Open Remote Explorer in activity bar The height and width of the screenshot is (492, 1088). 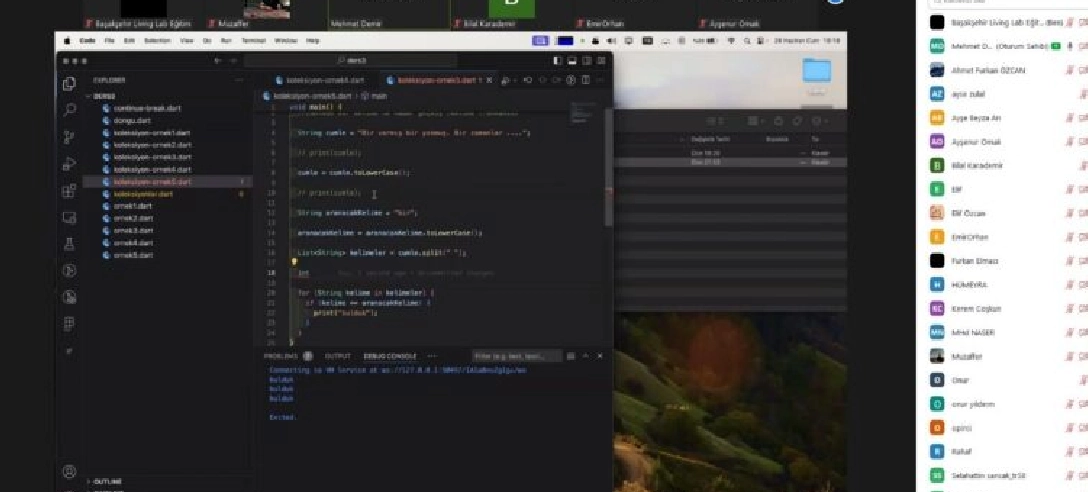pos(69,217)
